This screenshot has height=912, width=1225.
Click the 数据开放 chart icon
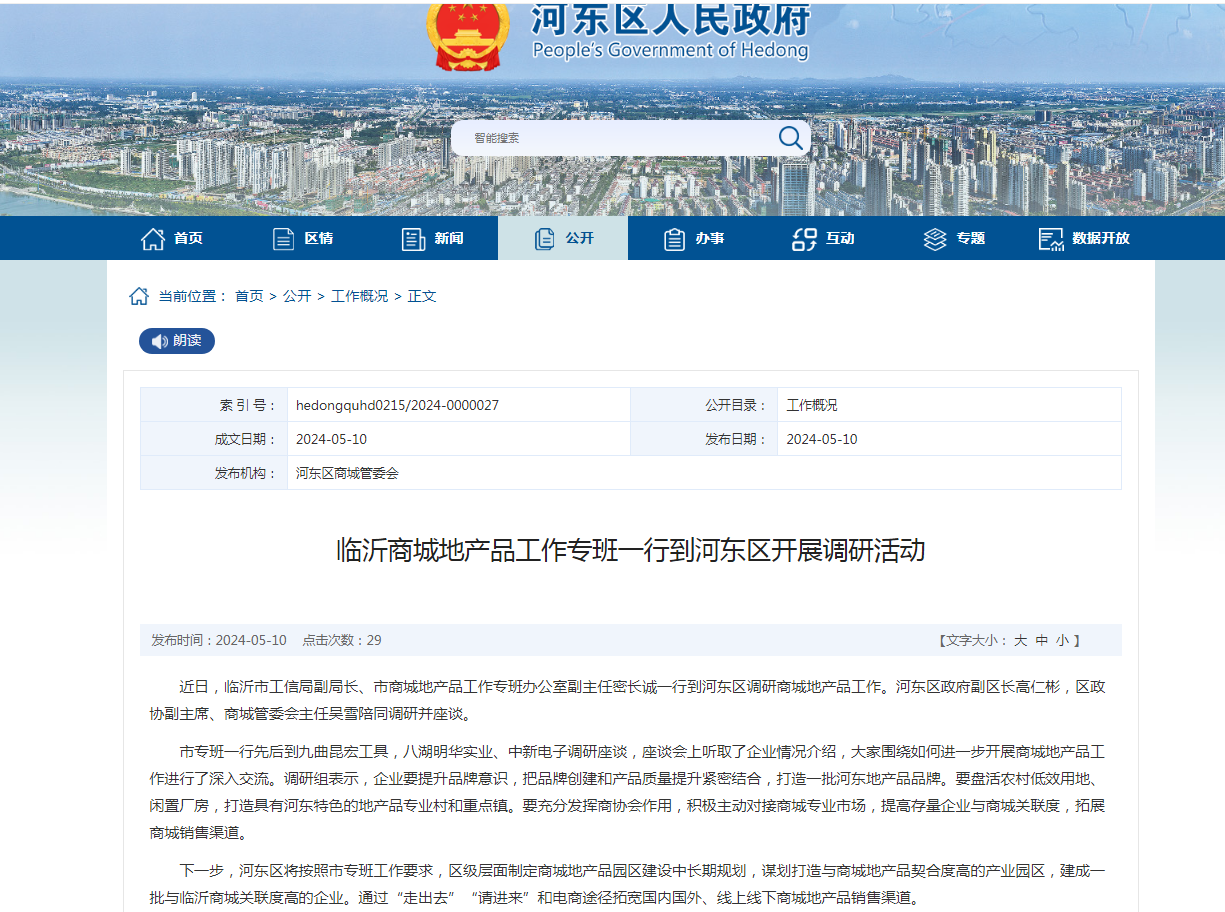pos(1051,238)
